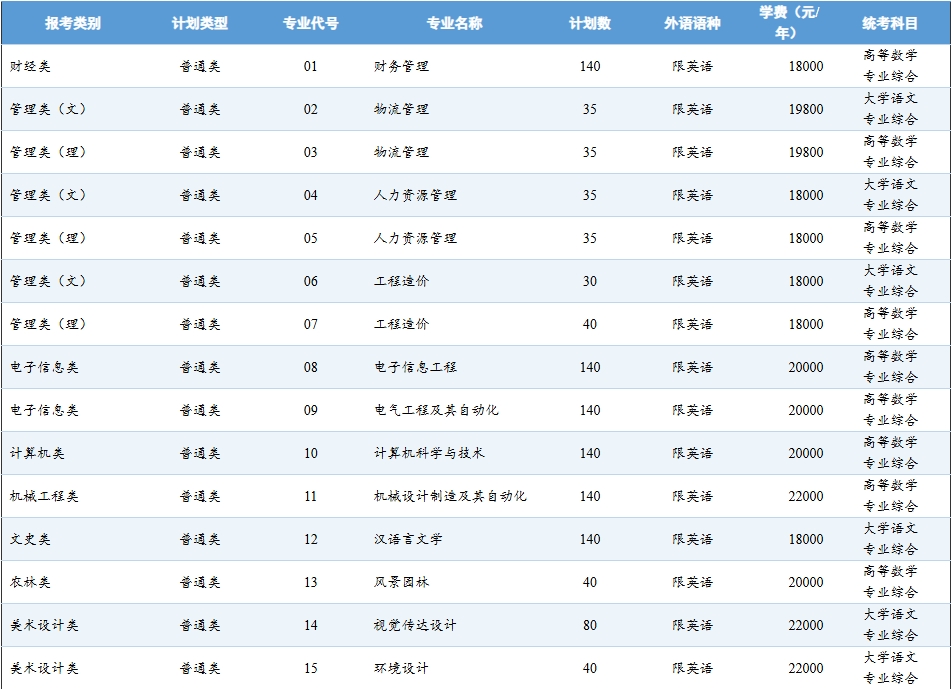Select the 汉语言文学 major cell
This screenshot has height=689, width=951.
point(408,539)
